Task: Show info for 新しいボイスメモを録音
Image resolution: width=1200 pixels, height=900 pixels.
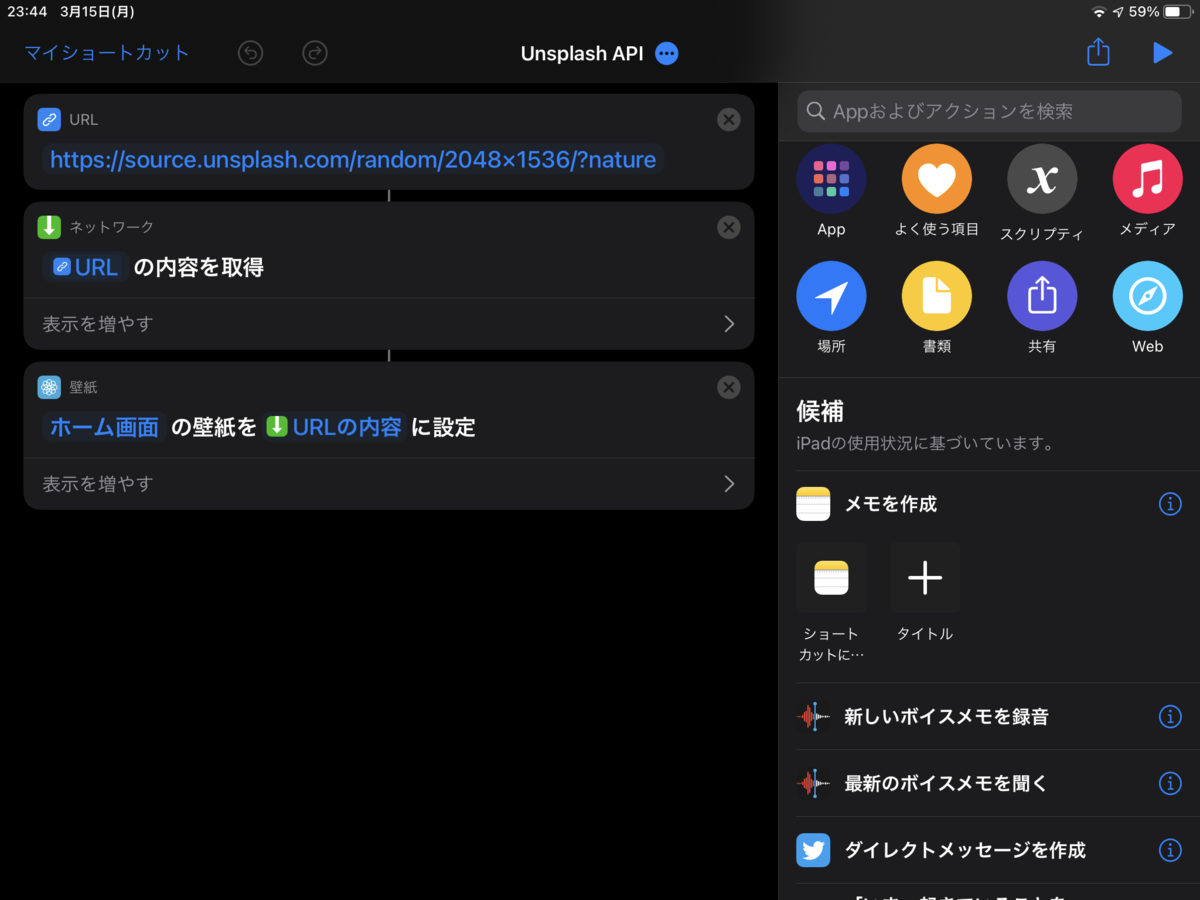Action: tap(1170, 716)
